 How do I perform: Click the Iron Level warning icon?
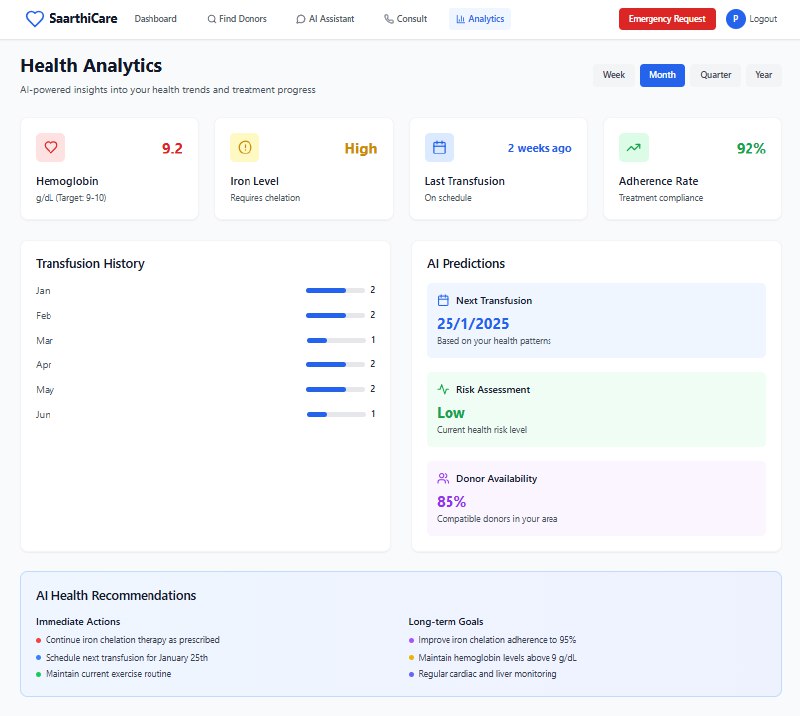245,147
